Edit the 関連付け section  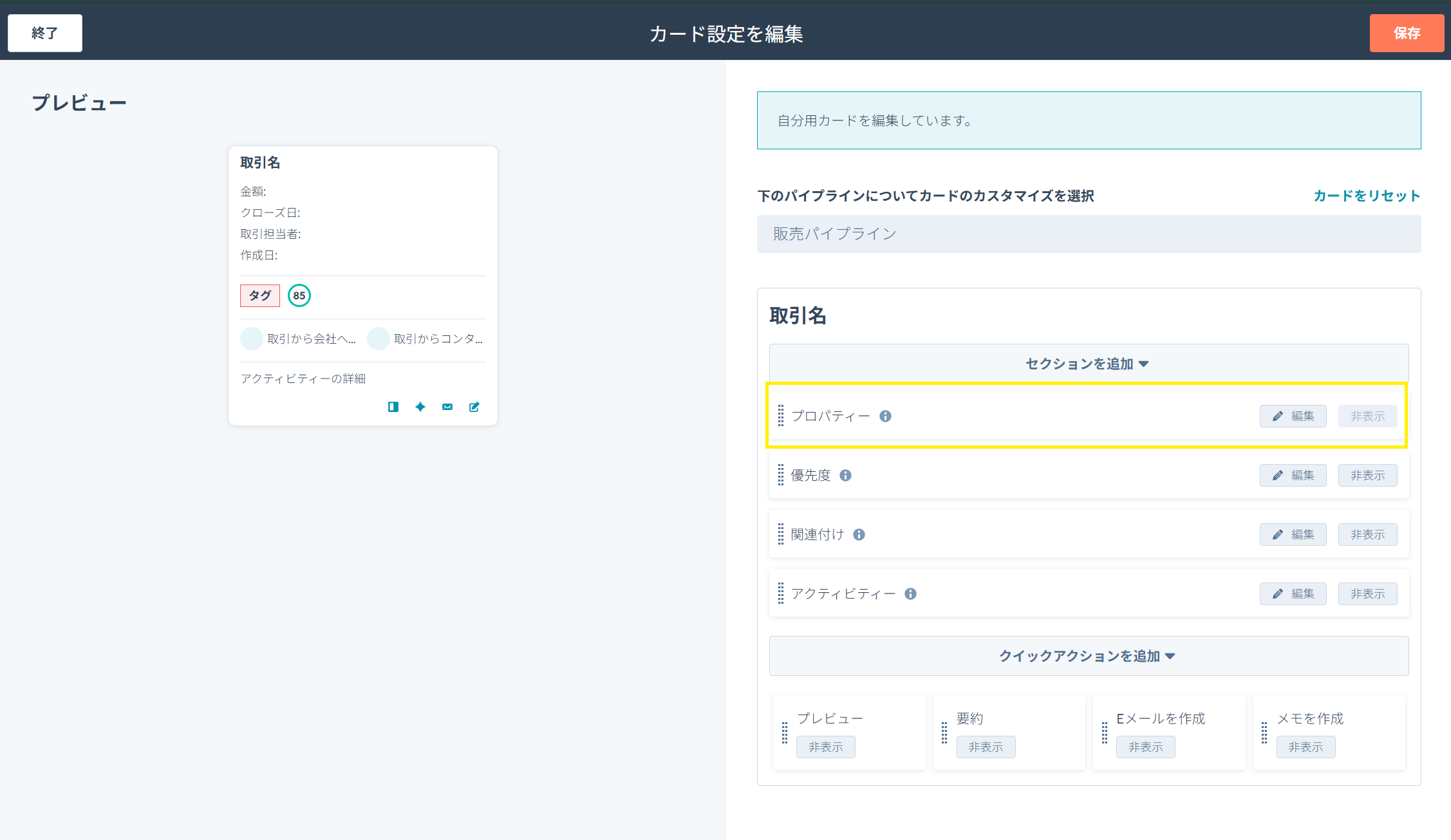point(1293,534)
